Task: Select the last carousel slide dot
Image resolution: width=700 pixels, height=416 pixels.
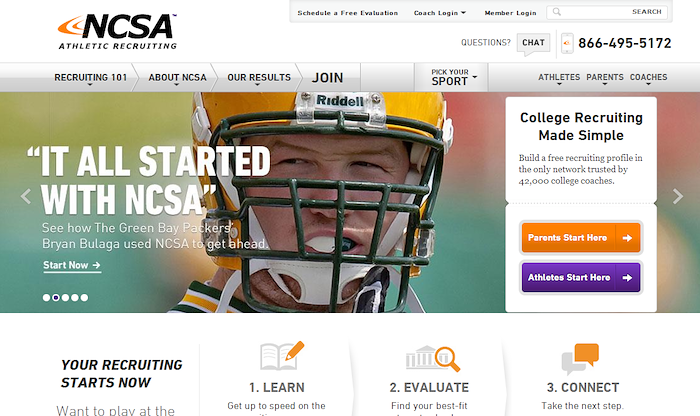Action: click(x=84, y=298)
